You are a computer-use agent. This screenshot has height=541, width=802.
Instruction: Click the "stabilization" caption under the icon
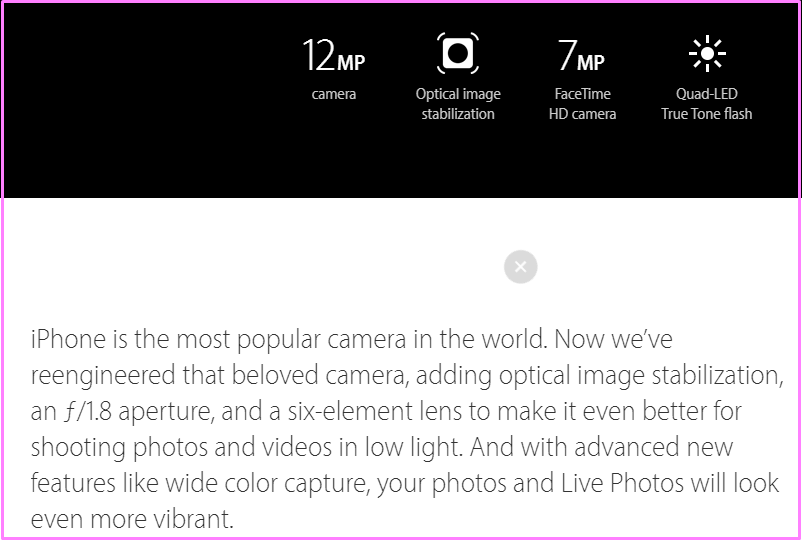pyautogui.click(x=458, y=114)
